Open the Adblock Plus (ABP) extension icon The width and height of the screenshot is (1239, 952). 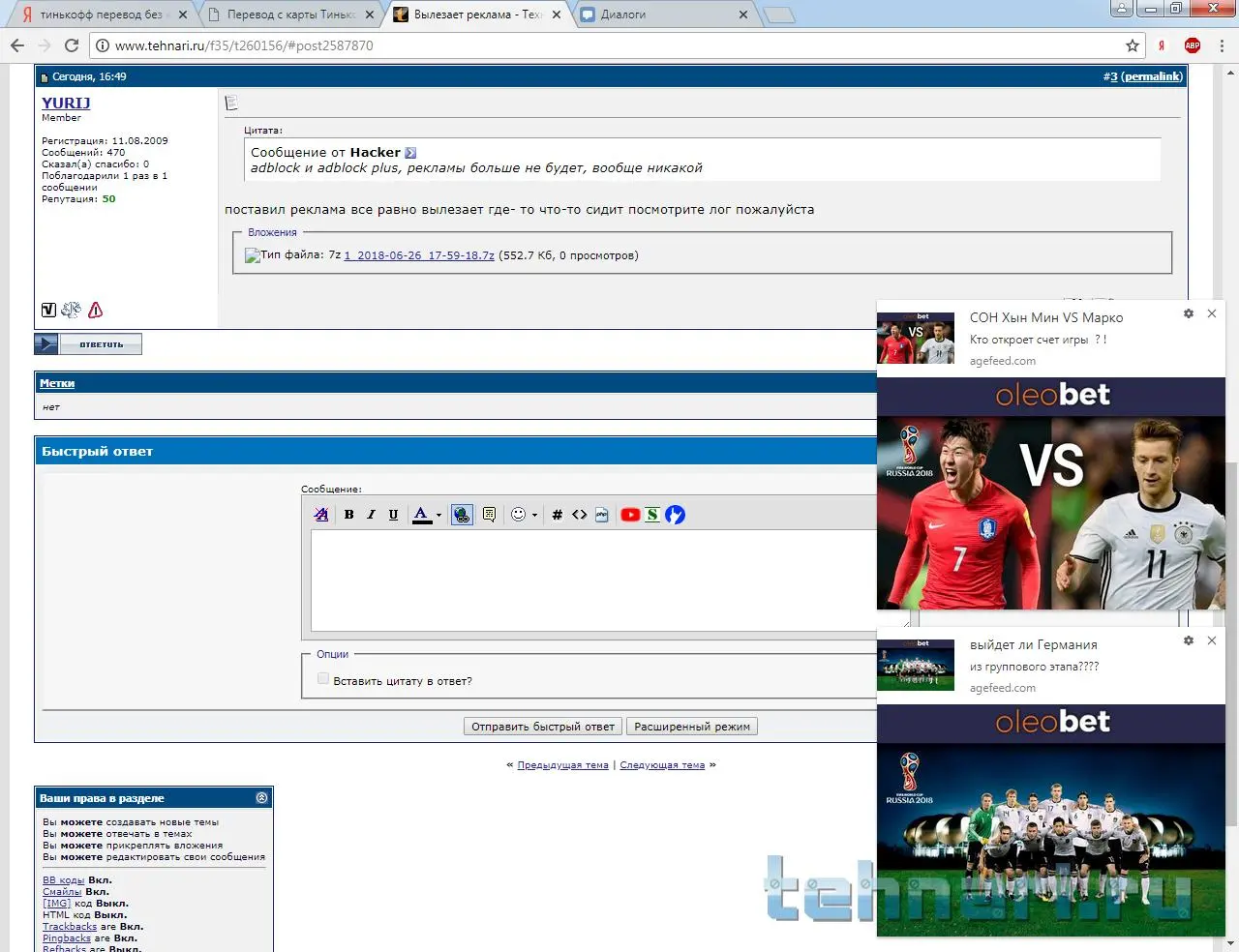pos(1193,45)
